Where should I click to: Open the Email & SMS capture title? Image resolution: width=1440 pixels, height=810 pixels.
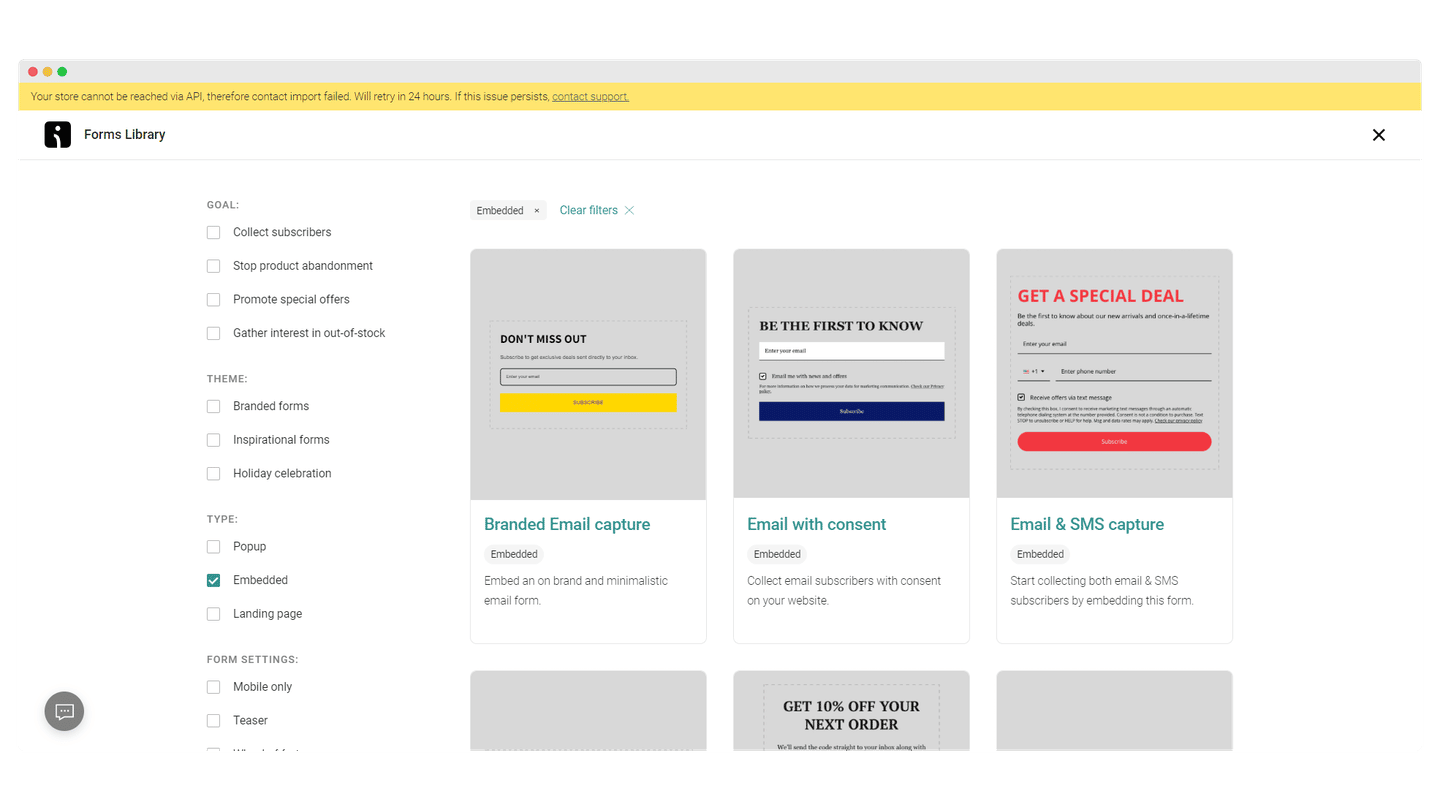(x=1087, y=524)
